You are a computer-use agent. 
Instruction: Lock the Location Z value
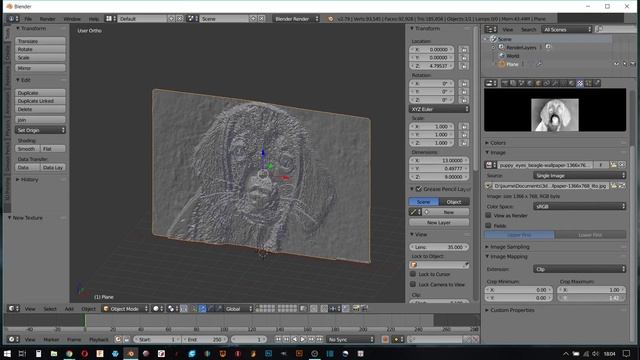point(464,66)
